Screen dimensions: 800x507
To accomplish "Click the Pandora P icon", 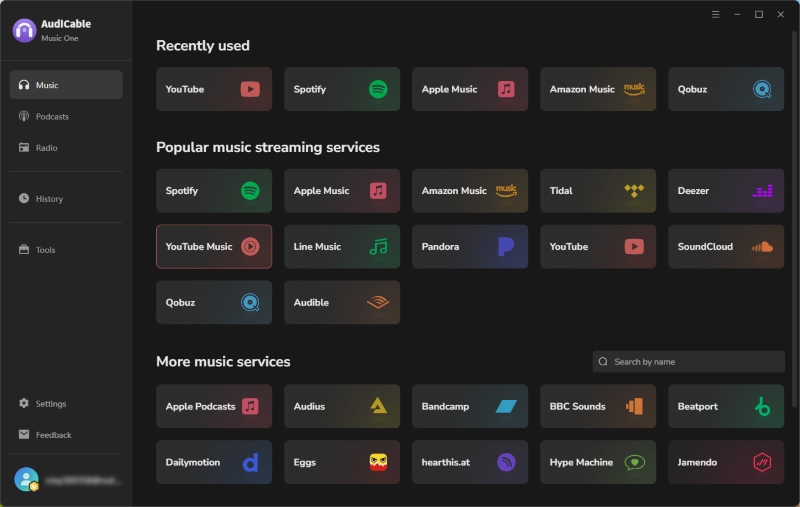I will click(506, 246).
